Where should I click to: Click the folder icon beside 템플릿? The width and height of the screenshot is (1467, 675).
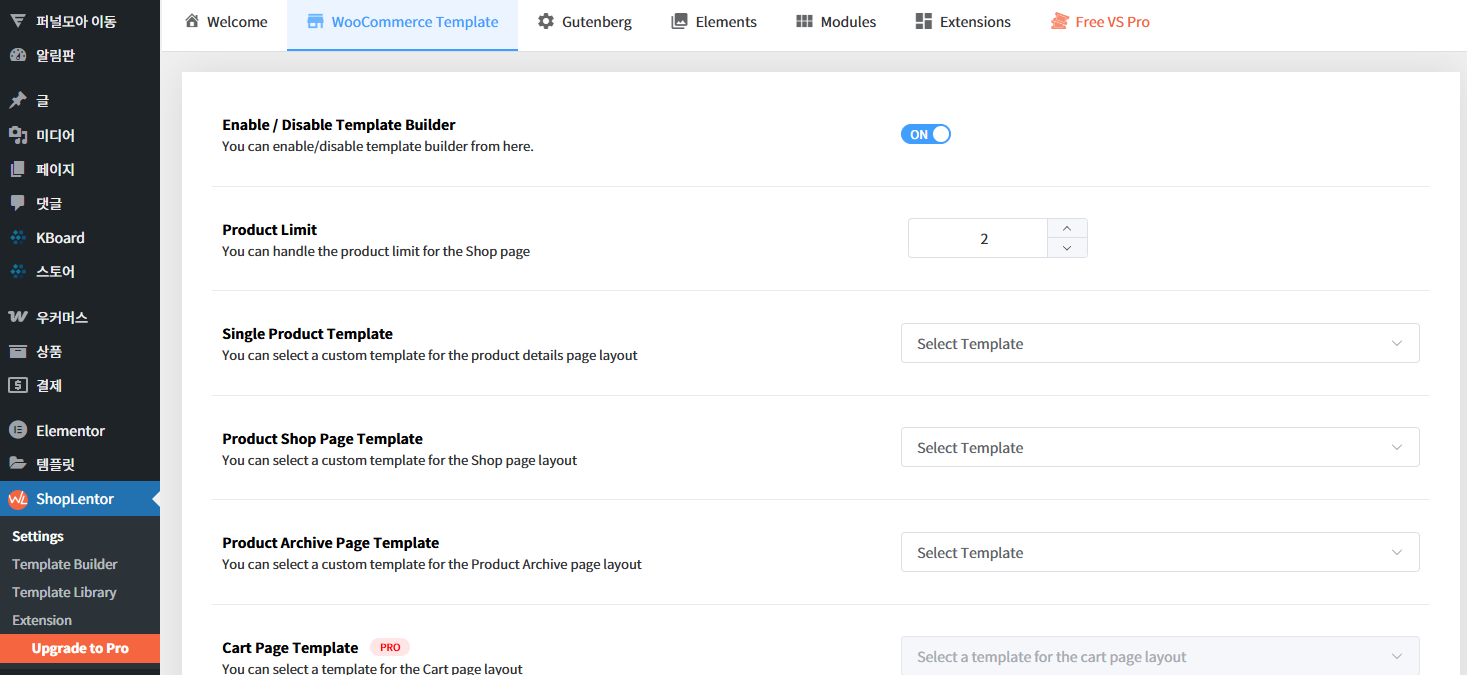click(x=17, y=464)
